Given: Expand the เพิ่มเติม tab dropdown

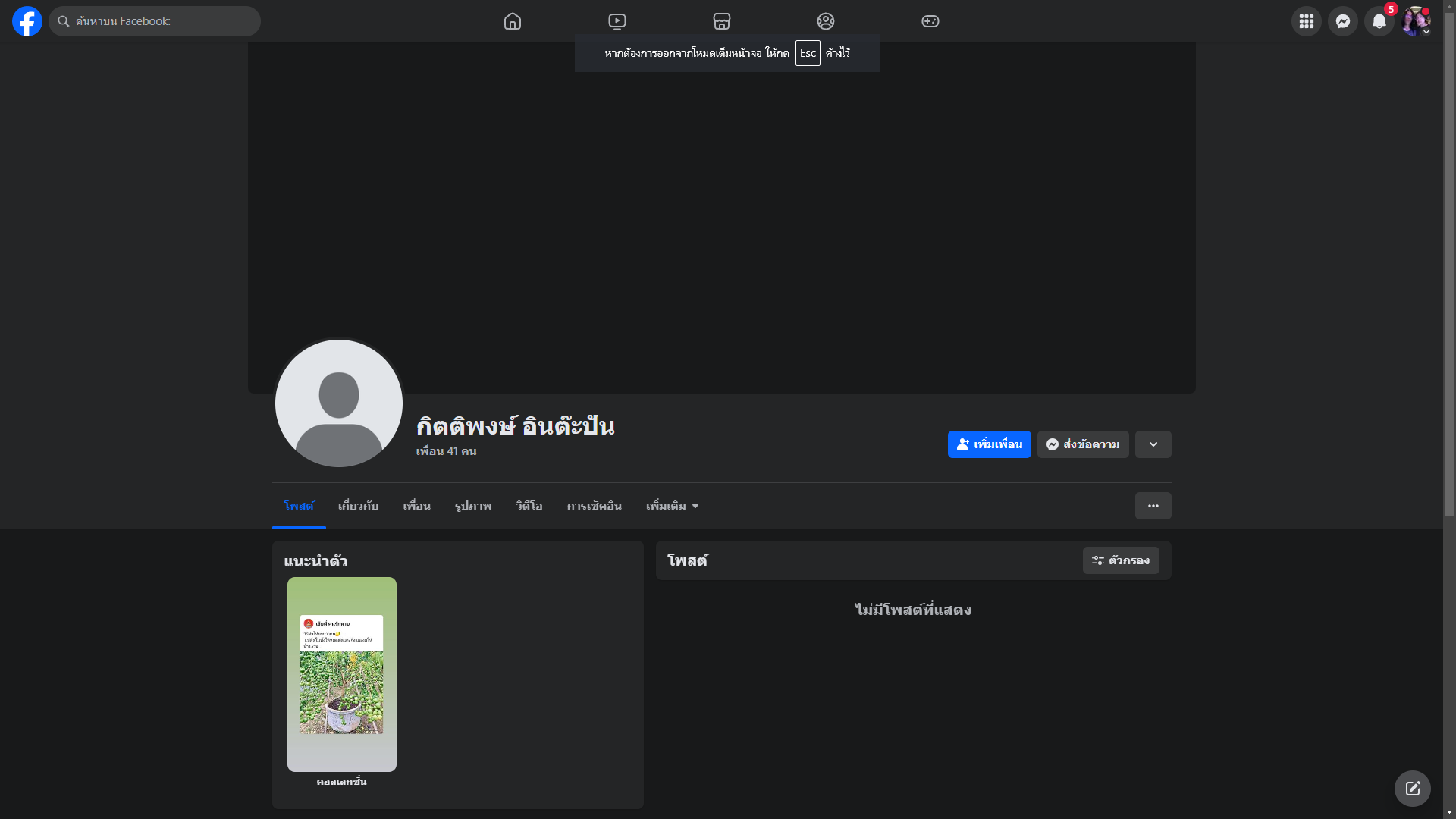Looking at the screenshot, I should point(672,506).
